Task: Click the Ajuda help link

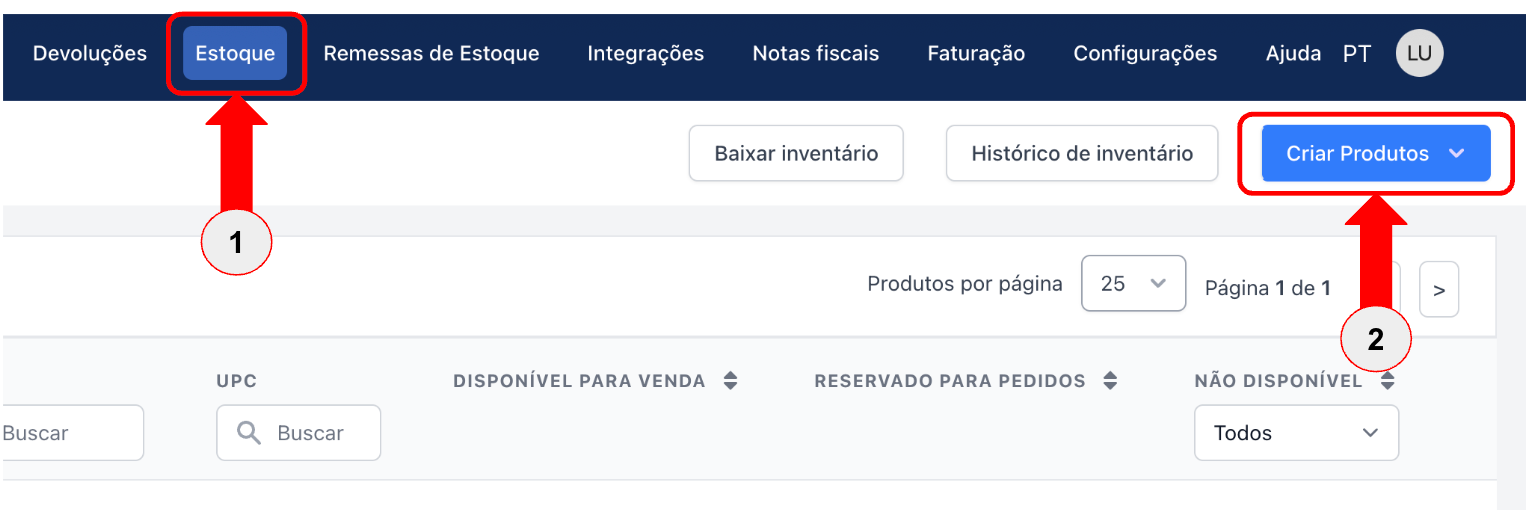Action: point(1293,54)
